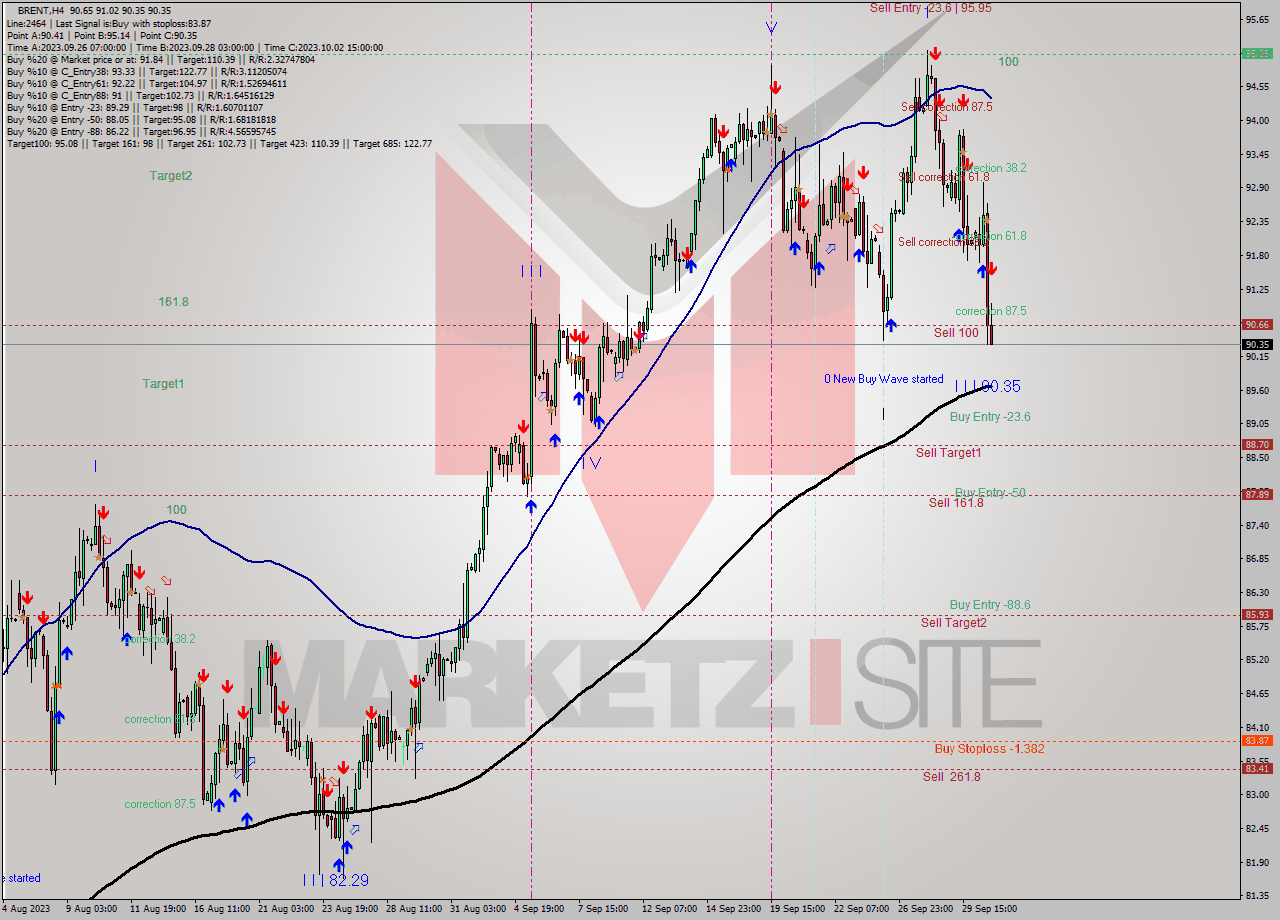The height and width of the screenshot is (920, 1280).
Task: Select the '| | | 90.35' wave label
Action: click(x=987, y=385)
